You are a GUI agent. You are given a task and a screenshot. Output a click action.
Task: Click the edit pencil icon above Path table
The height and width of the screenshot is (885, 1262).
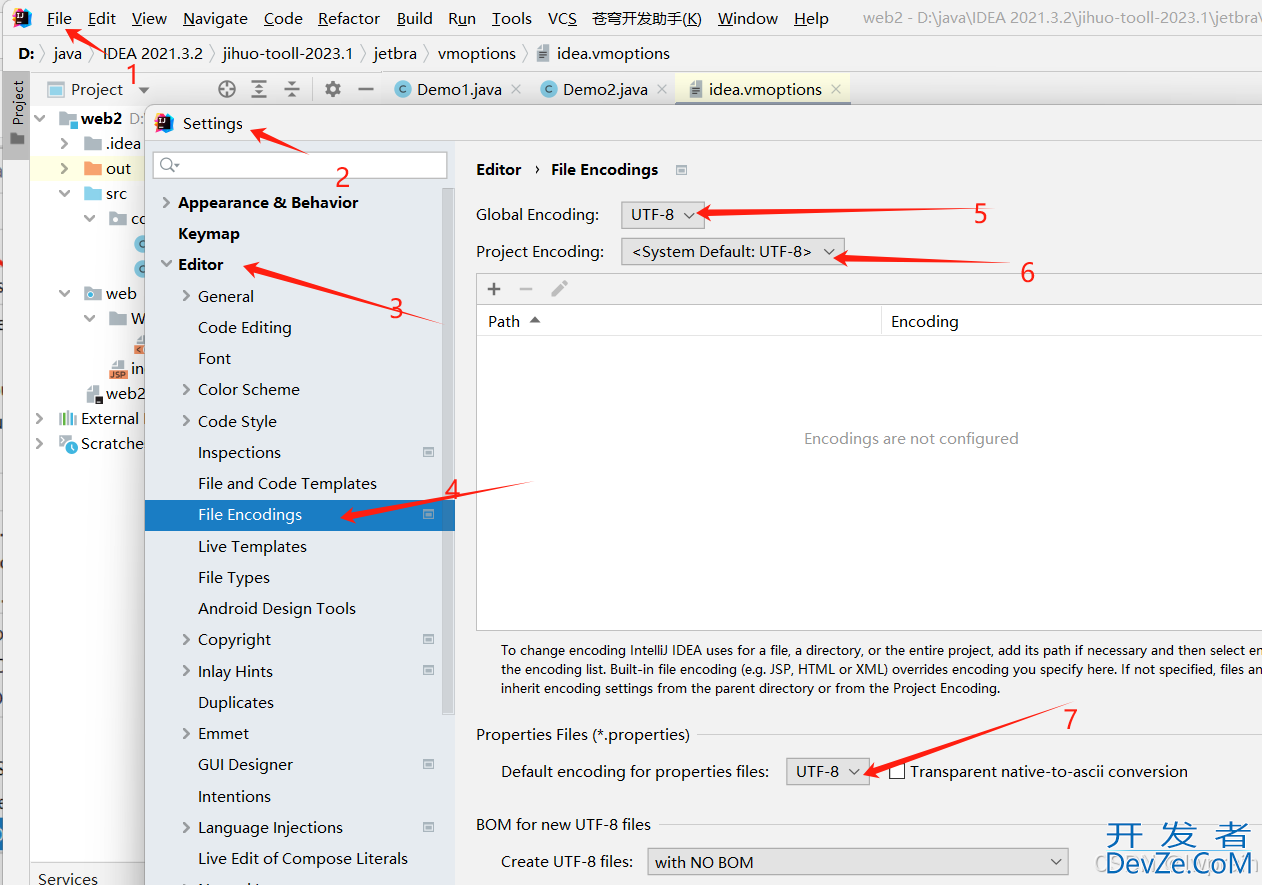point(559,289)
